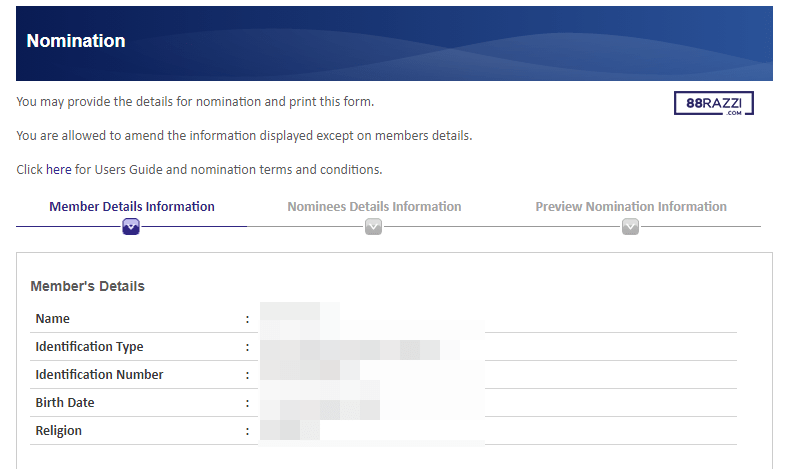Click the purple chevron under Member Details
The height and width of the screenshot is (469, 786).
pos(131,226)
